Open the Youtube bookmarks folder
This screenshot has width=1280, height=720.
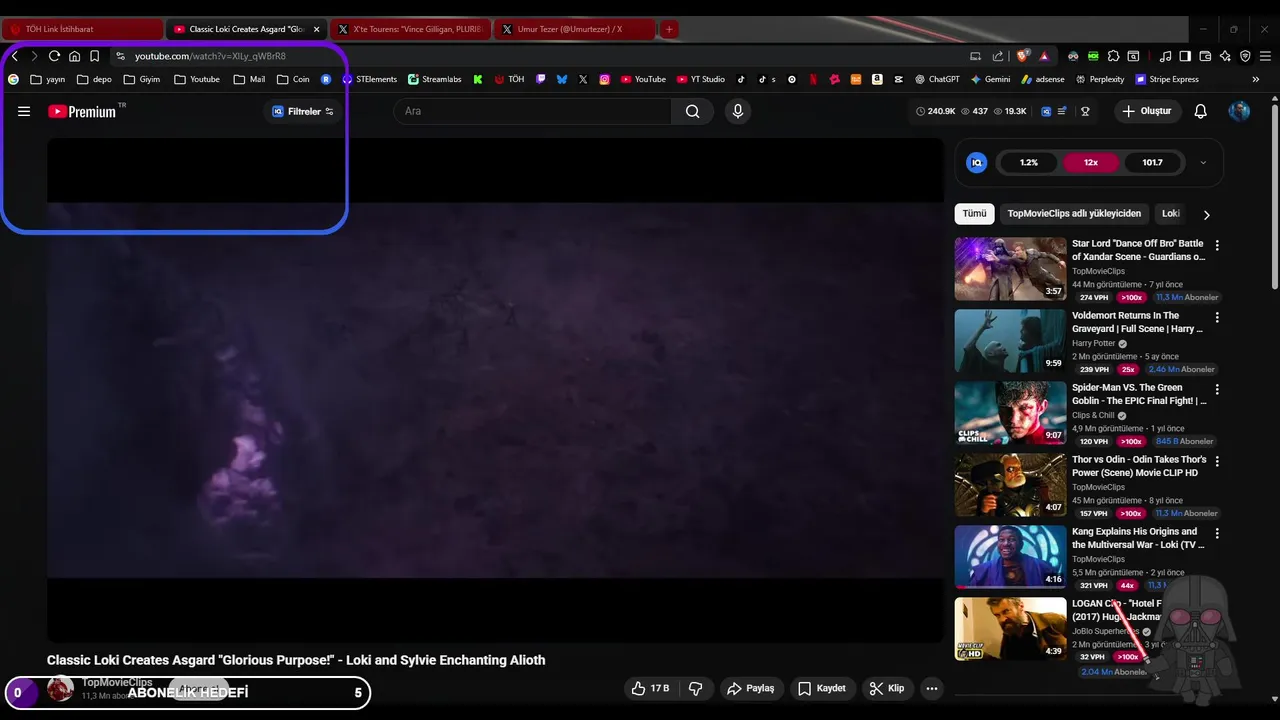pyautogui.click(x=197, y=79)
